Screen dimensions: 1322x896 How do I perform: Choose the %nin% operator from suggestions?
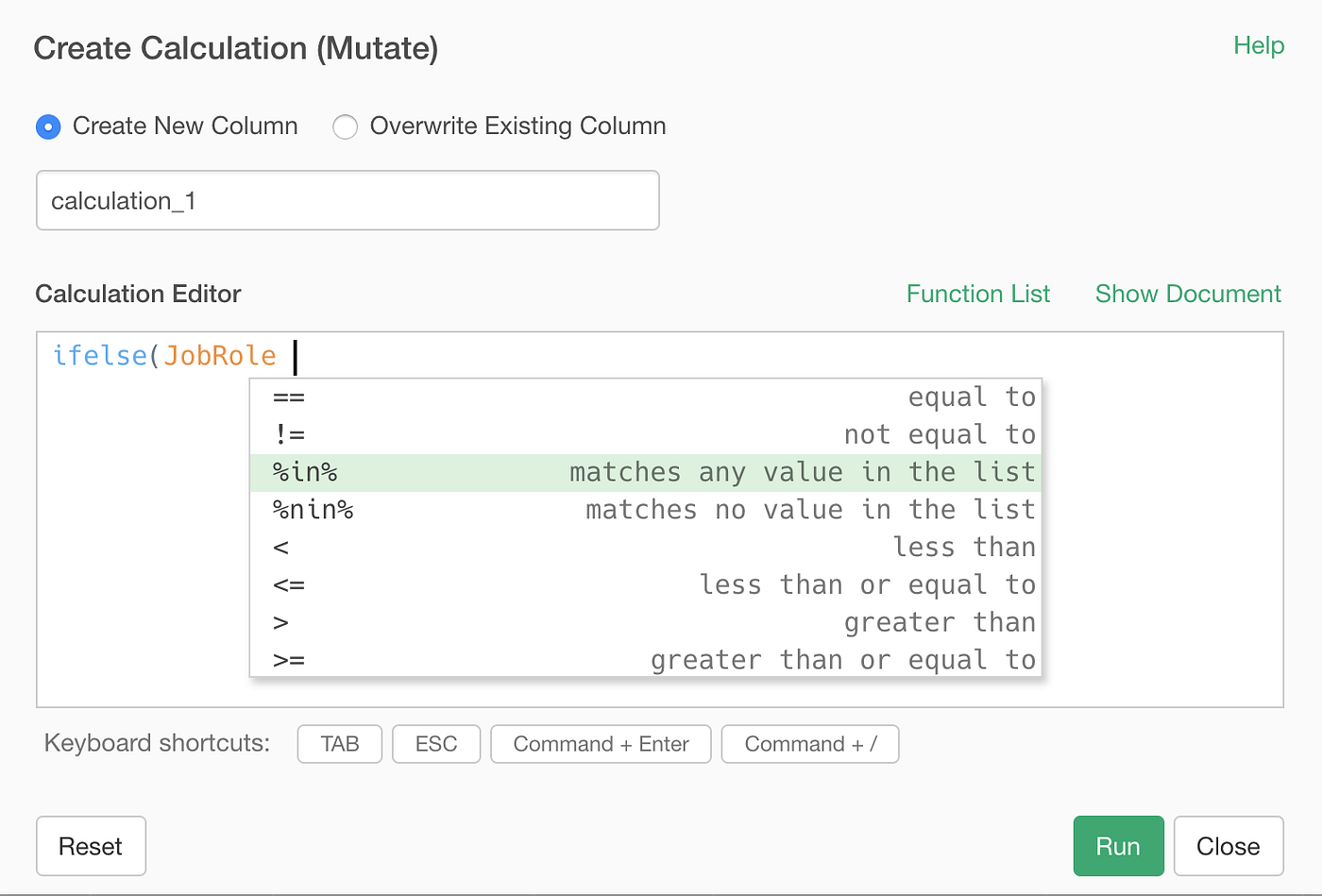(645, 509)
